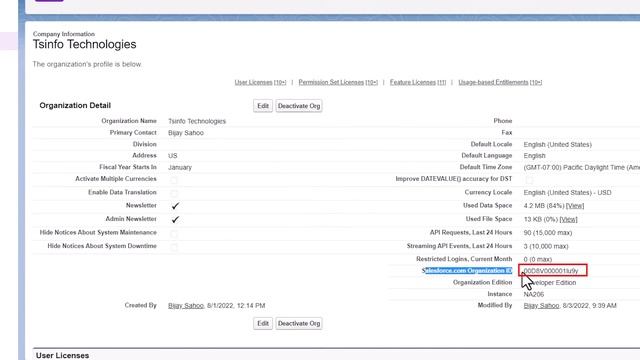Click Primary Contact value Bijay Sahoo
The image size is (640, 360).
pyautogui.click(x=186, y=133)
